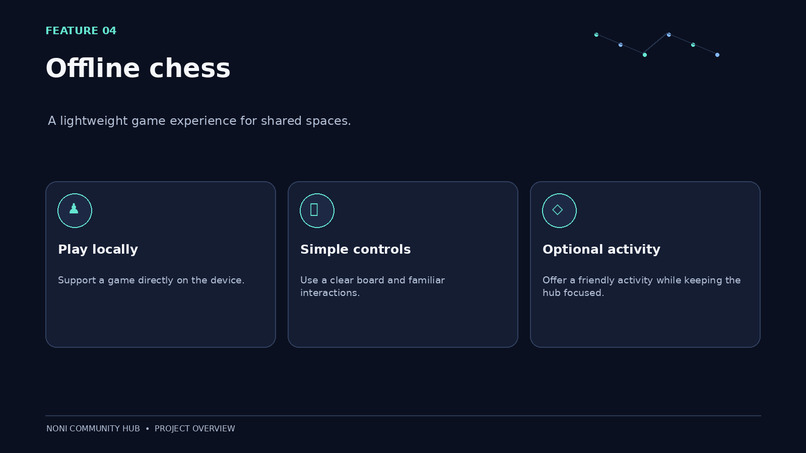The image size is (806, 453).
Task: Select the 'Play locally' card heading
Action: (x=98, y=249)
